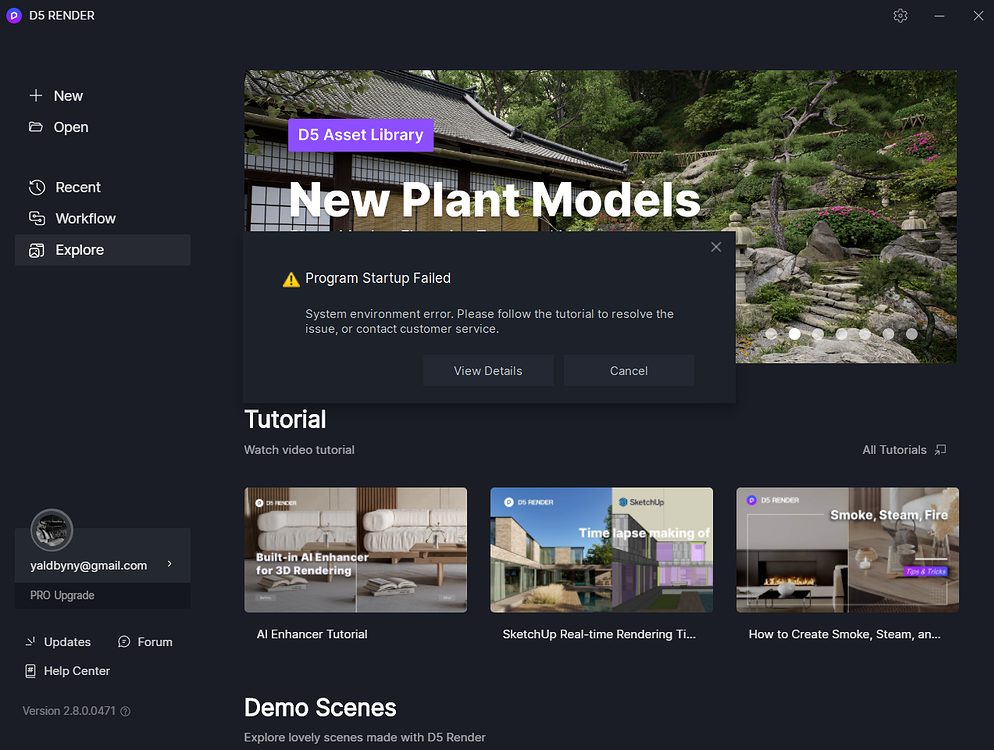Image resolution: width=994 pixels, height=750 pixels.
Task: Click the yellow warning triangle icon
Action: [291, 279]
